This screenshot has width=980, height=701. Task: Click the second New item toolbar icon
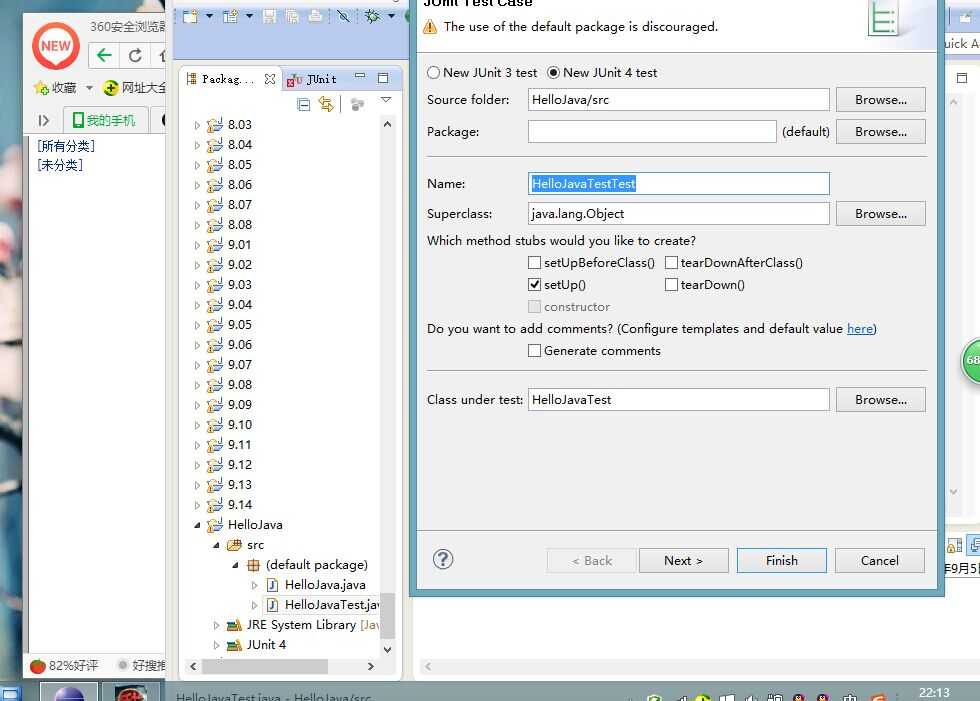(230, 16)
